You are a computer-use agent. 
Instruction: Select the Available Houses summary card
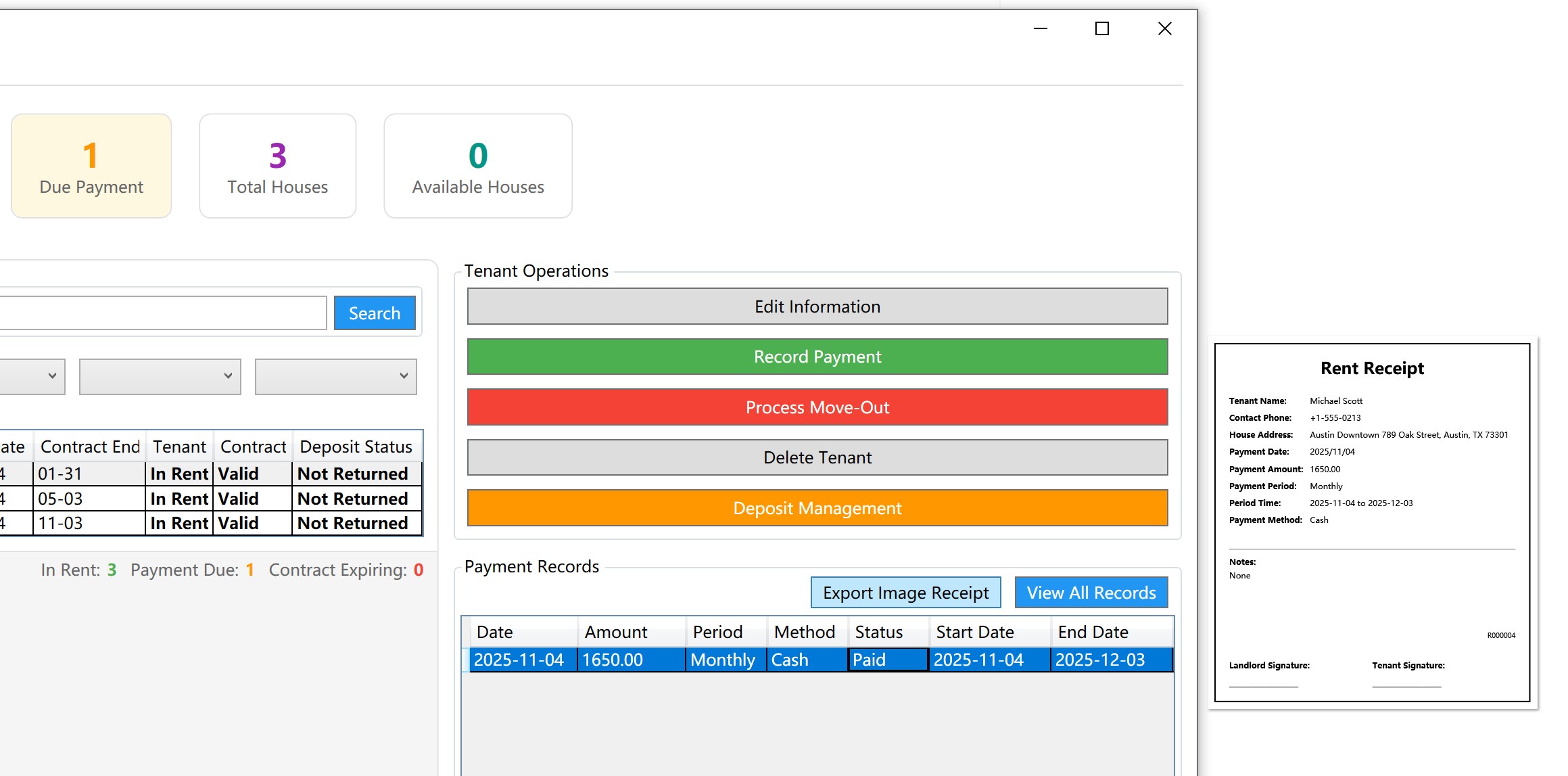click(477, 164)
